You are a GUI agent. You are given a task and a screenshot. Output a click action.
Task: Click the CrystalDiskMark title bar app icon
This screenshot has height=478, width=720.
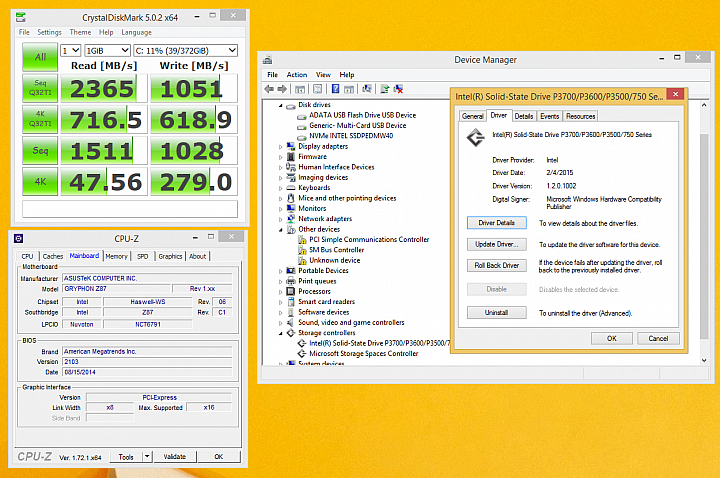point(21,17)
